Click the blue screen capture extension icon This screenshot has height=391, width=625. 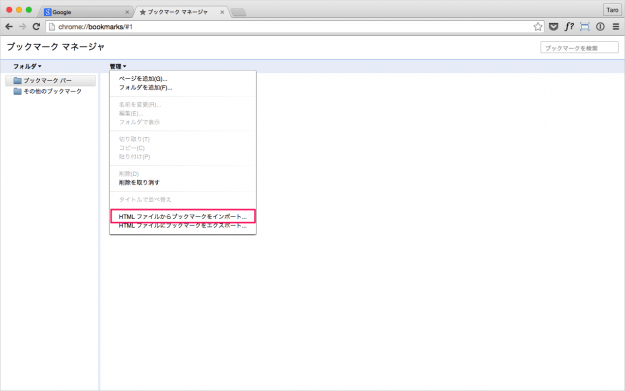click(x=584, y=27)
